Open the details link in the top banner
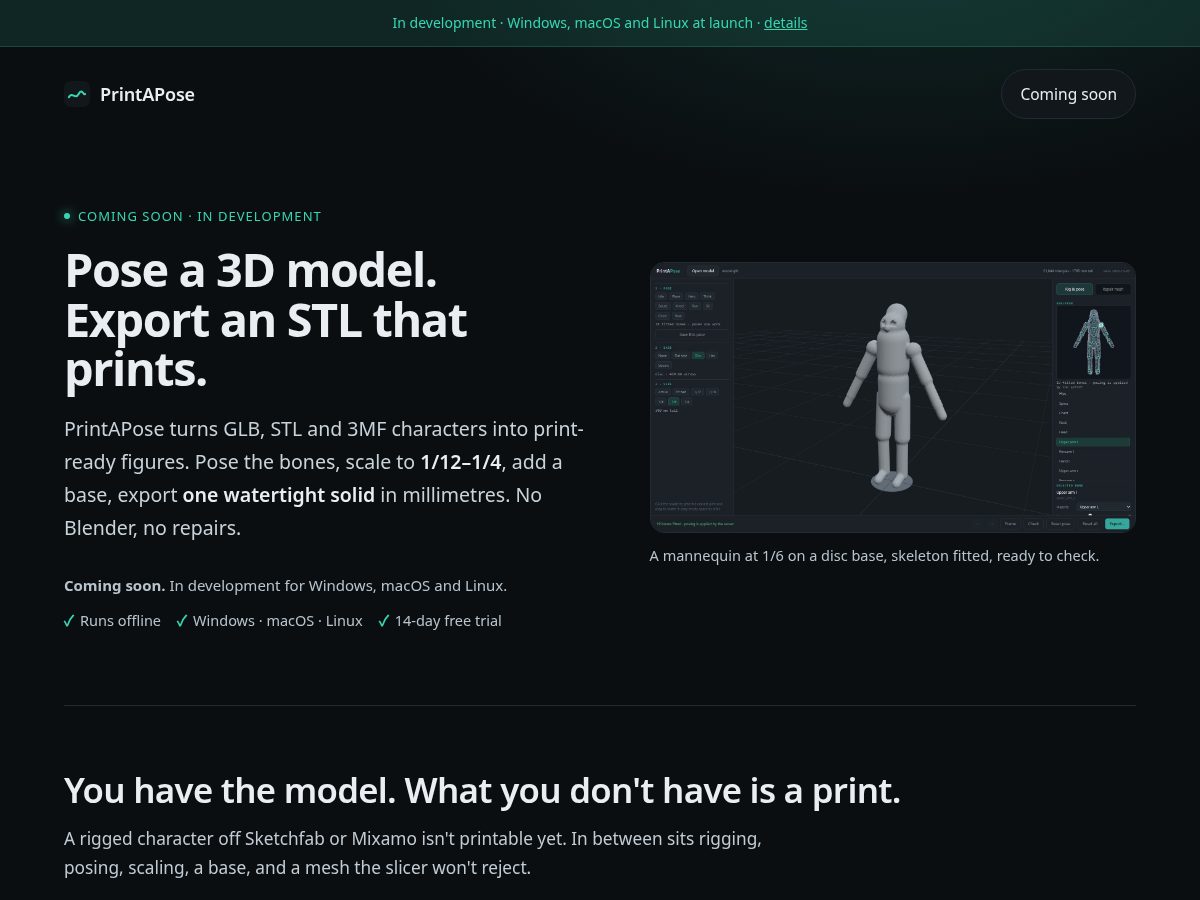 click(x=785, y=22)
